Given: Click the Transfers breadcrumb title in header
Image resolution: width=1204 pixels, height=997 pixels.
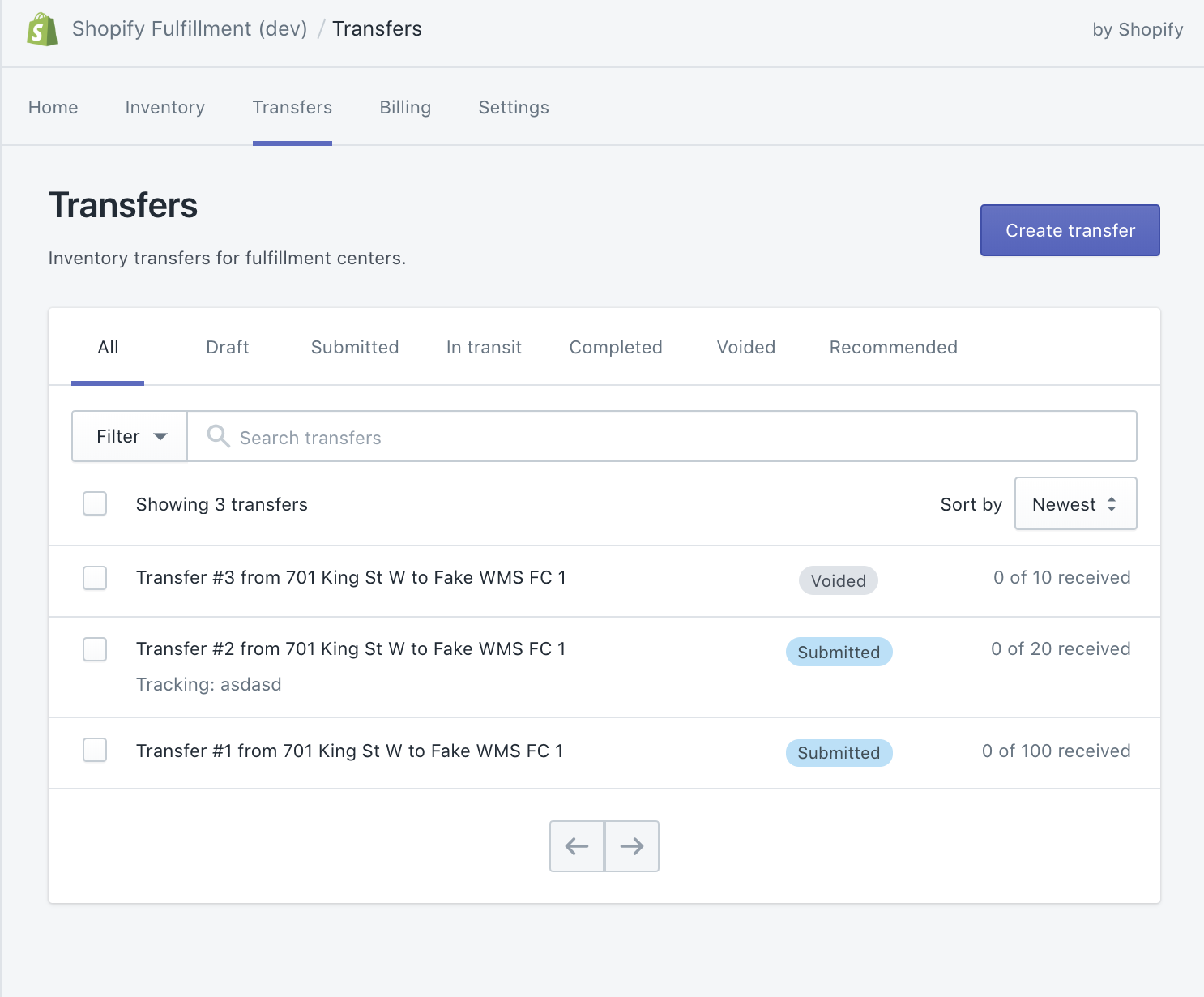Looking at the screenshot, I should click(378, 28).
